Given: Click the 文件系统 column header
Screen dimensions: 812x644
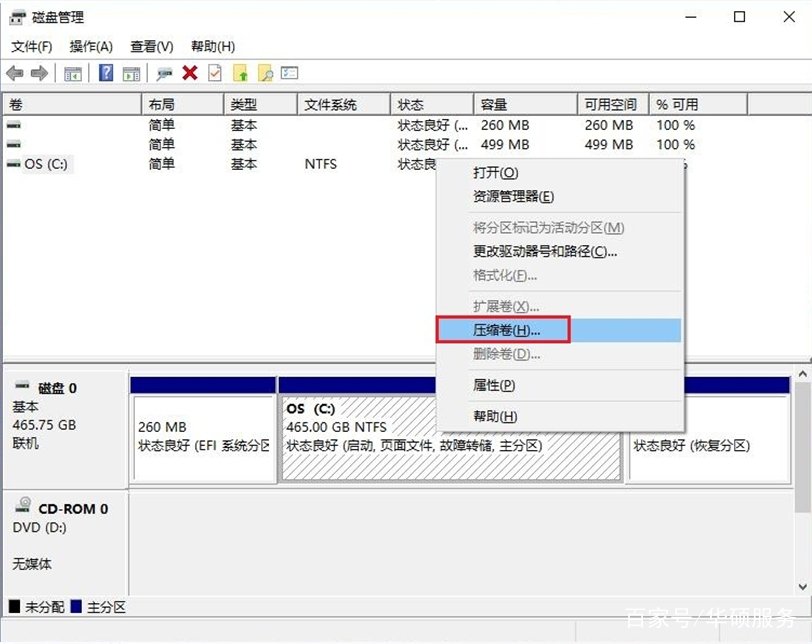Looking at the screenshot, I should (330, 103).
